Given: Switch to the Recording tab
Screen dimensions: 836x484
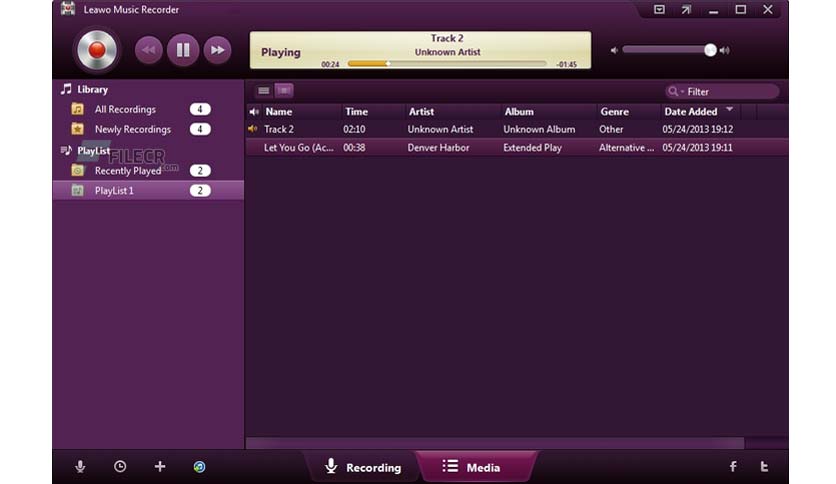Looking at the screenshot, I should pos(363,467).
